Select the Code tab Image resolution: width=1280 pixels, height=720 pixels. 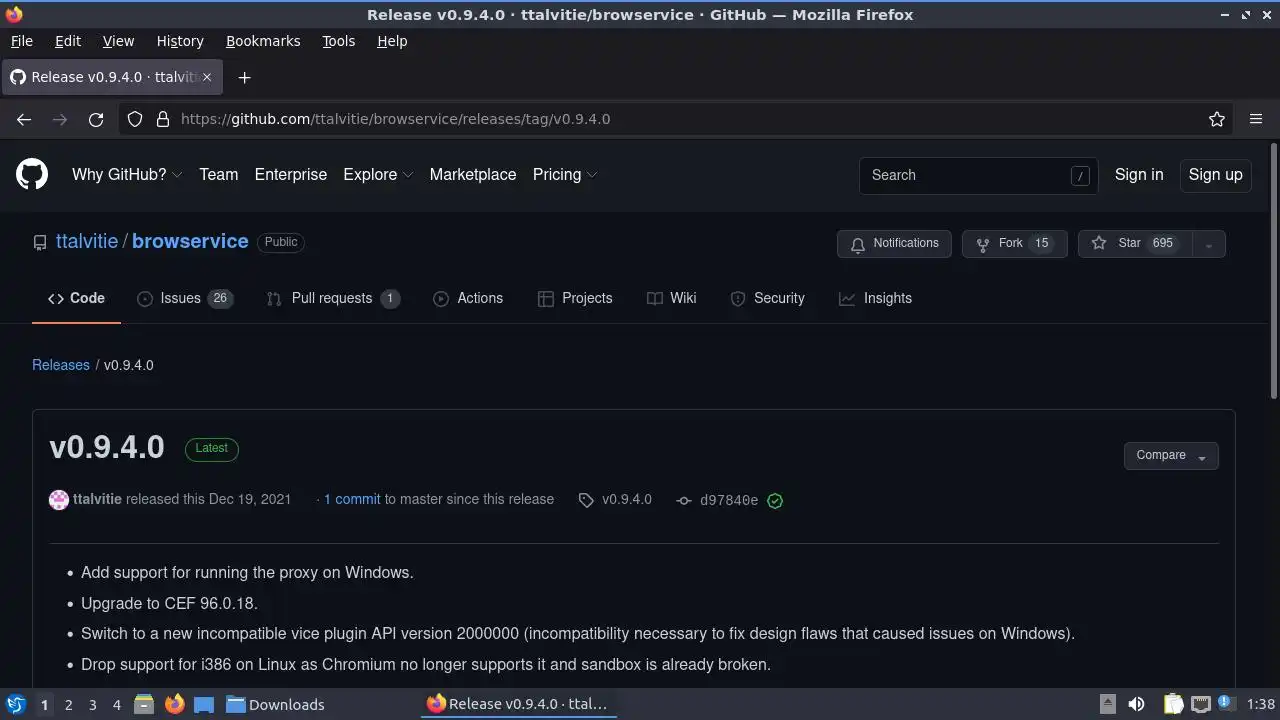tap(76, 298)
